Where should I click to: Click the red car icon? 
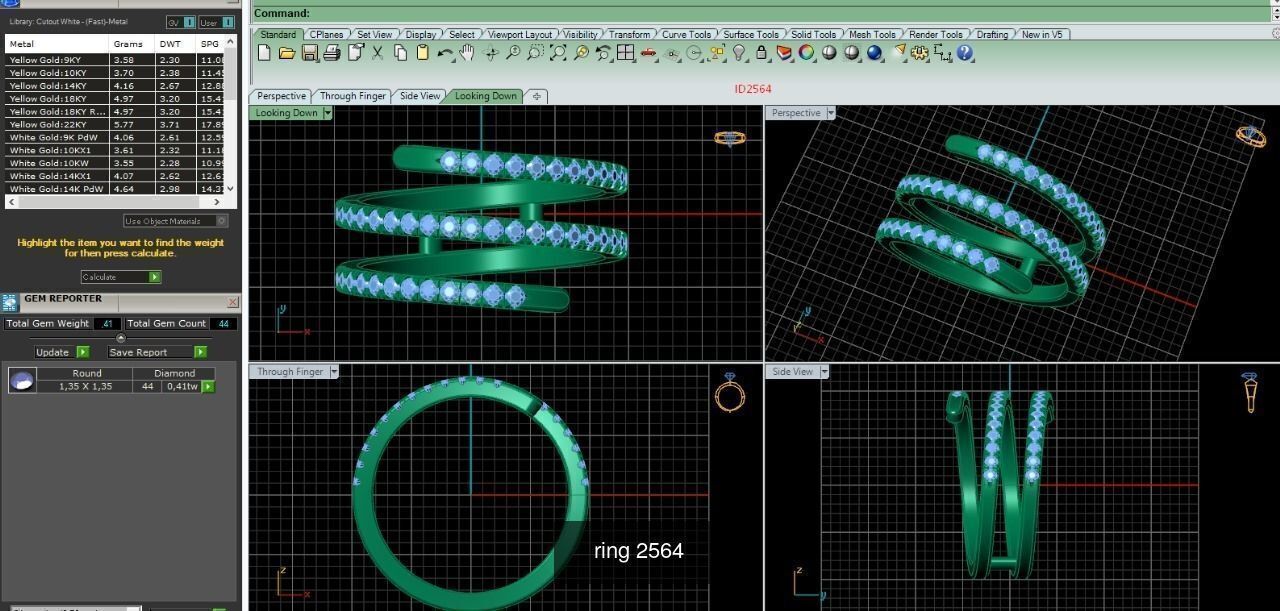(x=648, y=52)
